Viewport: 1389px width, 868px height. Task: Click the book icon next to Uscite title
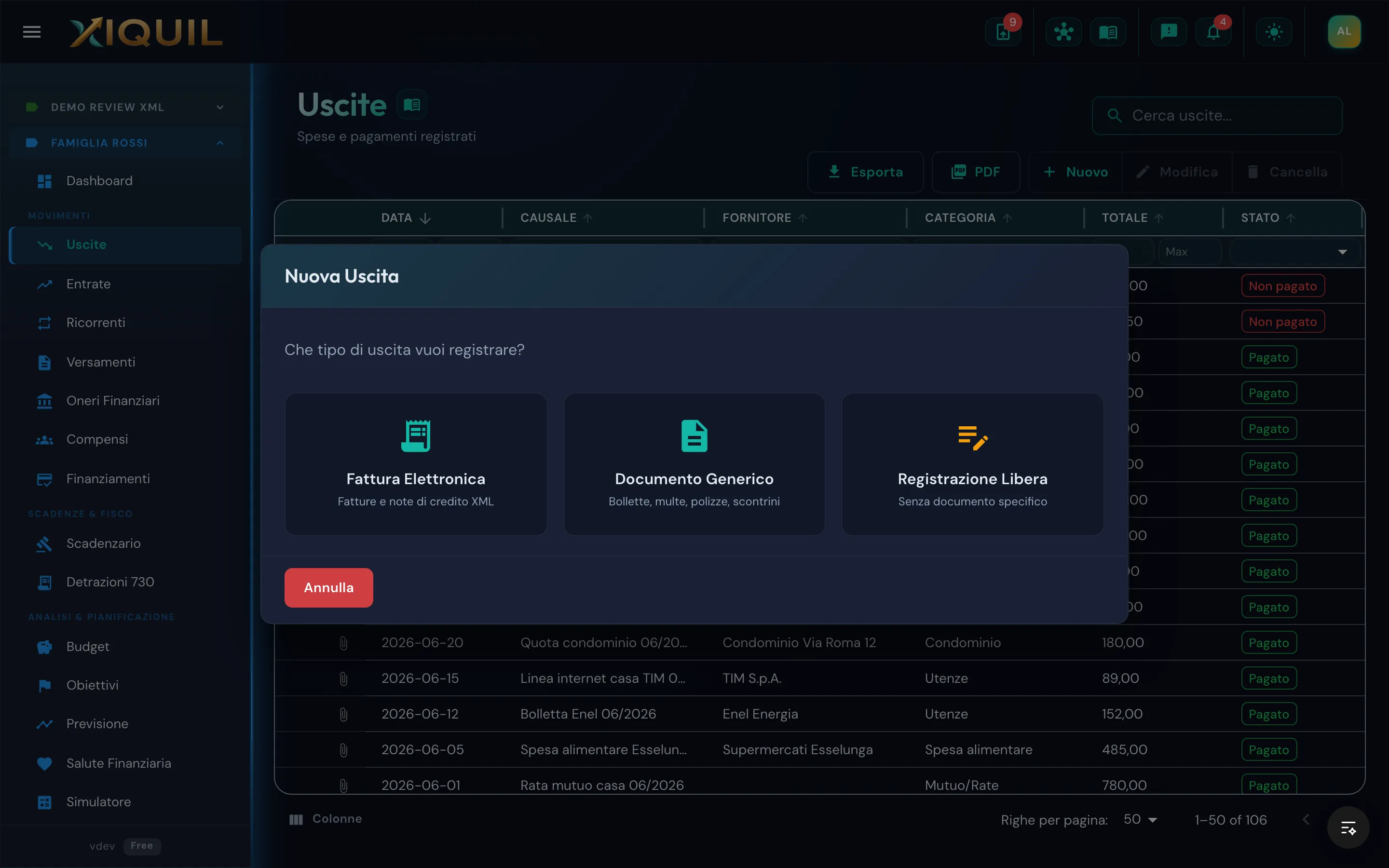coord(411,105)
